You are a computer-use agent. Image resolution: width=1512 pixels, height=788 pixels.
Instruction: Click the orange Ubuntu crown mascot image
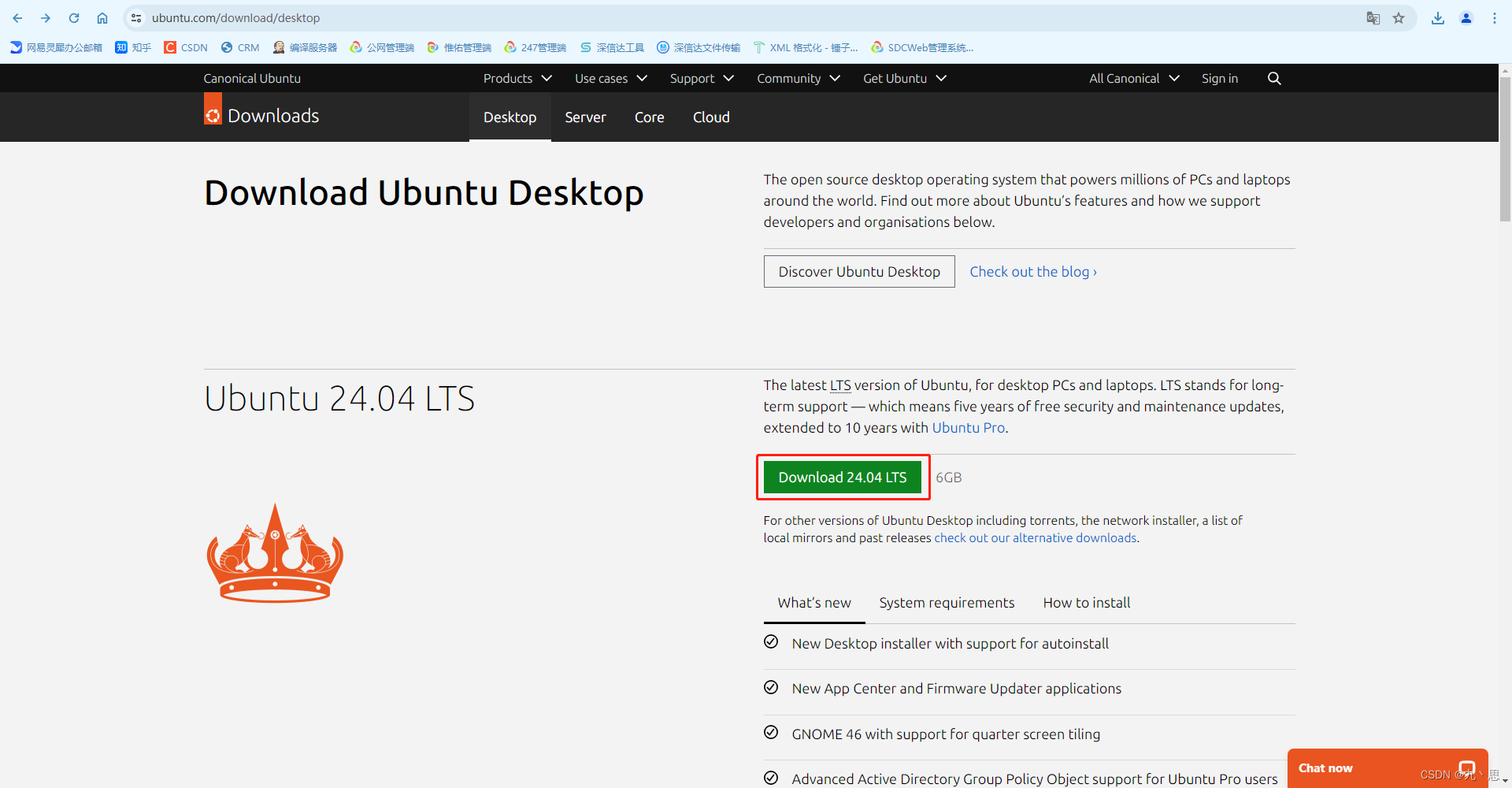(x=275, y=553)
